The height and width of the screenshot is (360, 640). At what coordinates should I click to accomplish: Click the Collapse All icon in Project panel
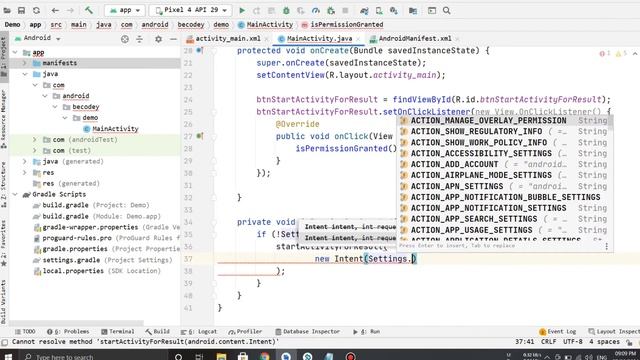(140, 39)
